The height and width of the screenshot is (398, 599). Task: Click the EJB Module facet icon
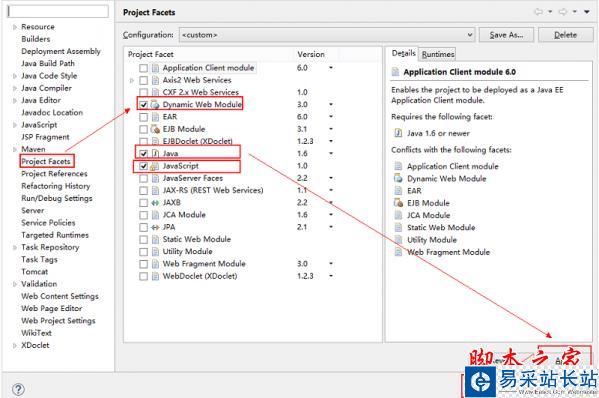pyautogui.click(x=155, y=129)
